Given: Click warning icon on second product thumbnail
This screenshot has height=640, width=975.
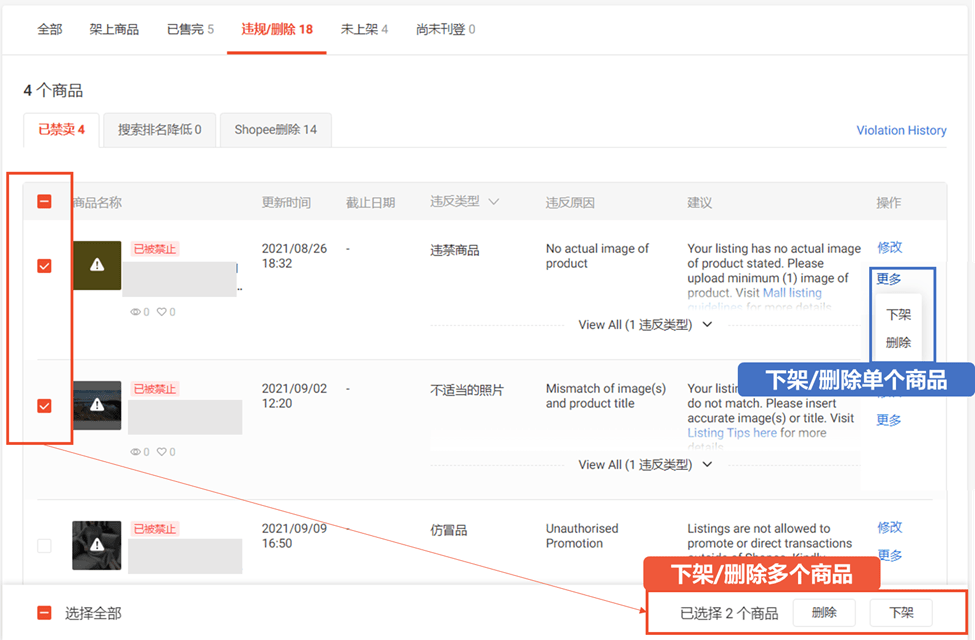Looking at the screenshot, I should pos(96,405).
